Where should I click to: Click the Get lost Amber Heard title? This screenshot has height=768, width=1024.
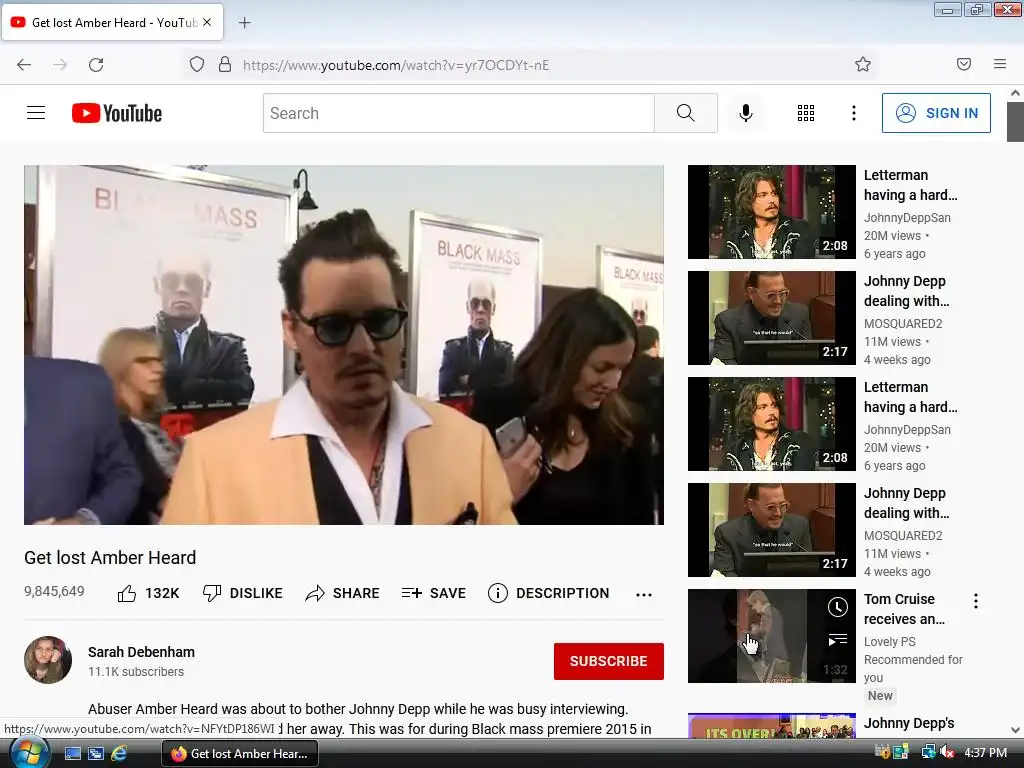coord(110,558)
